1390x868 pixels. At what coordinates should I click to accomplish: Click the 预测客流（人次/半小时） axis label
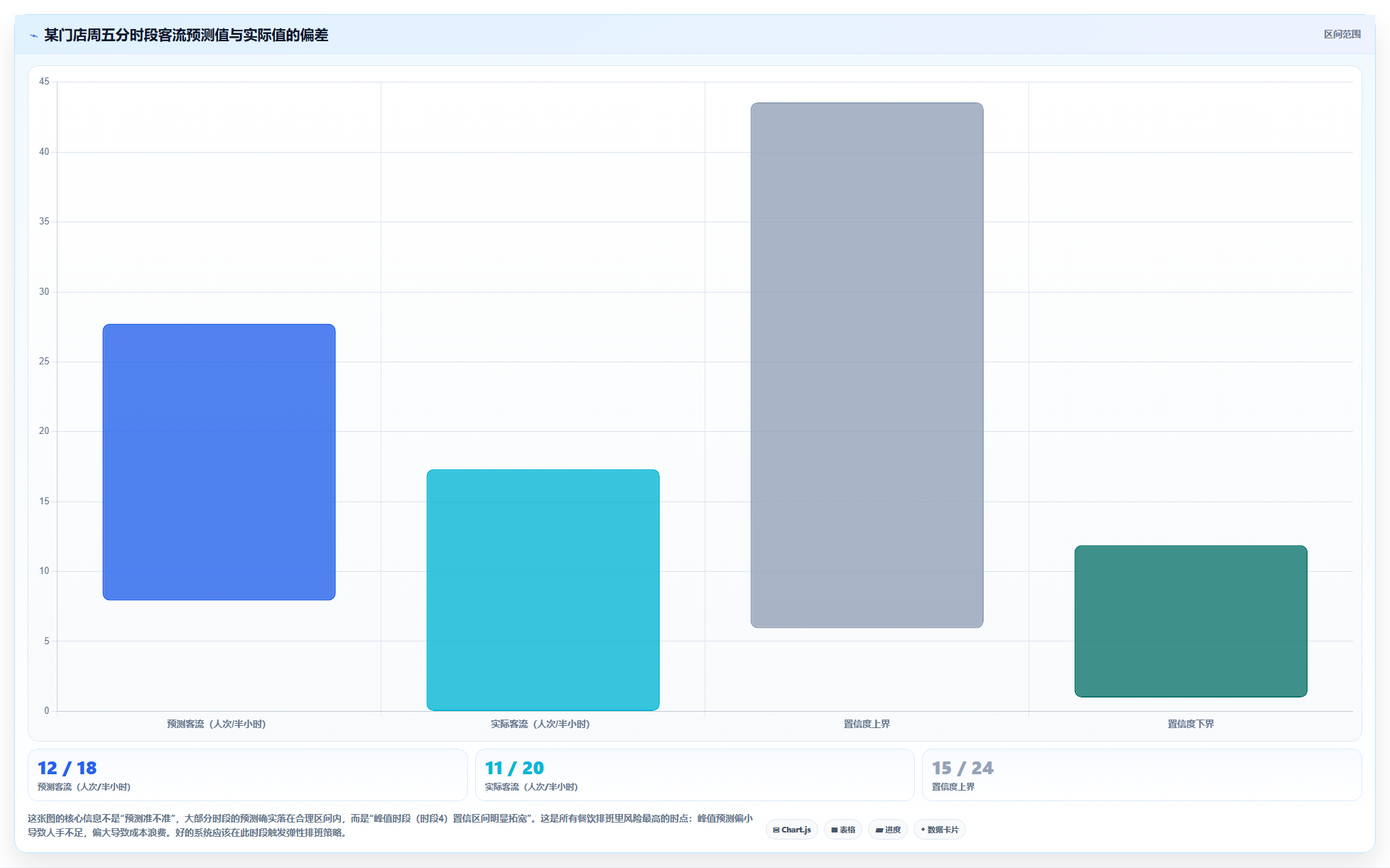coord(216,724)
